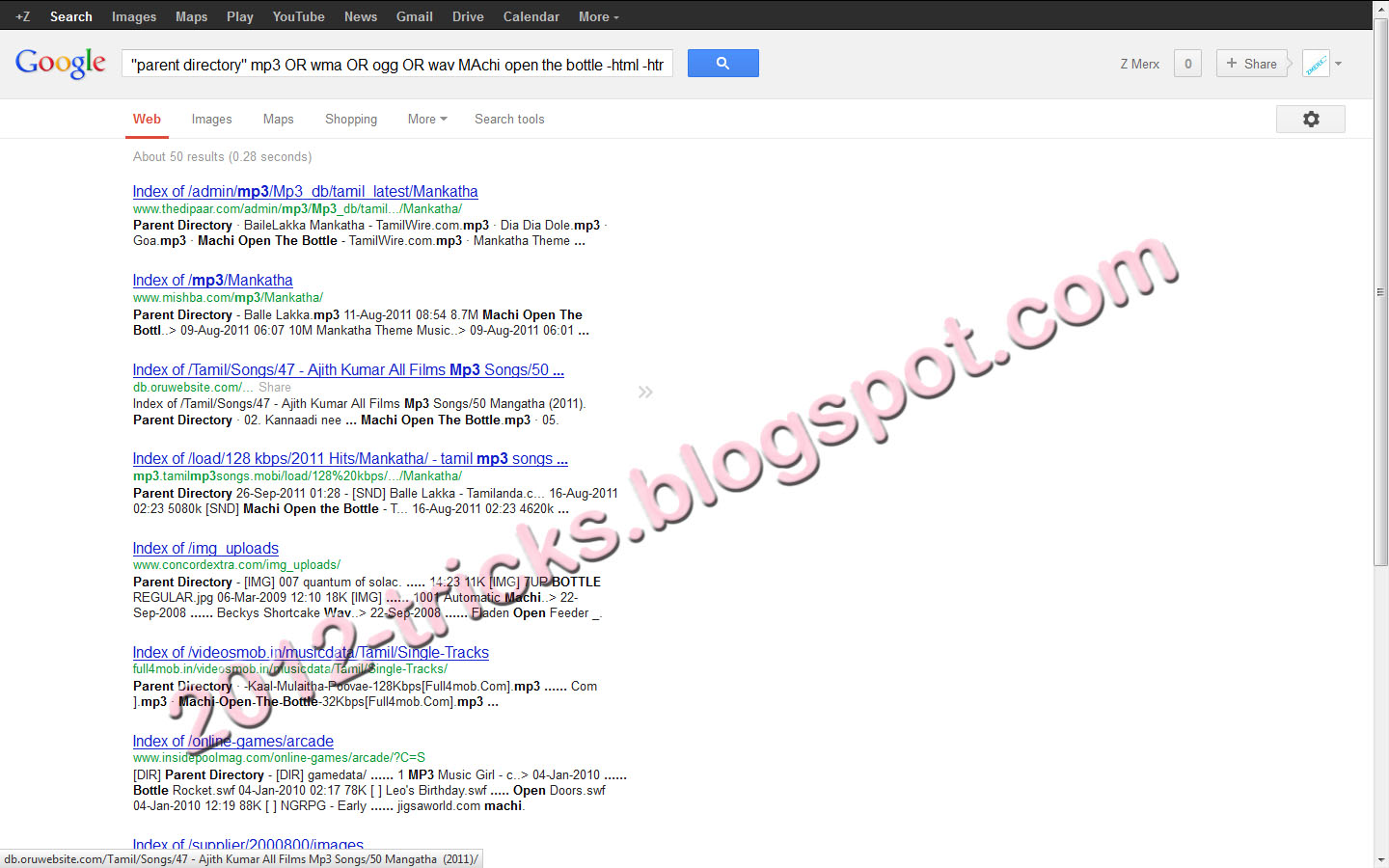Open the settings gear options

[x=1311, y=119]
